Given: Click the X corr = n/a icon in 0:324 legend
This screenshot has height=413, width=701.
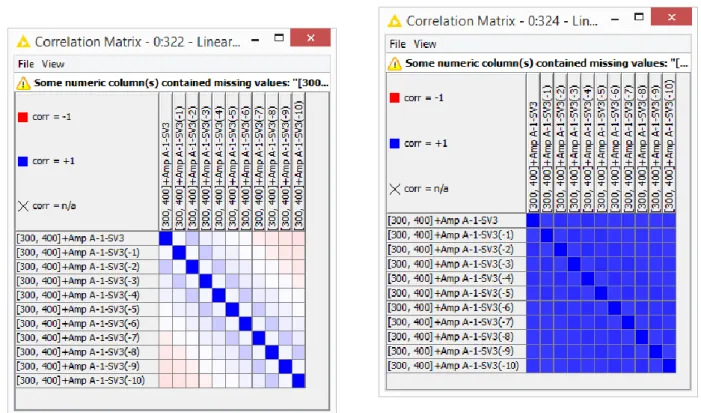Looking at the screenshot, I should [395, 189].
